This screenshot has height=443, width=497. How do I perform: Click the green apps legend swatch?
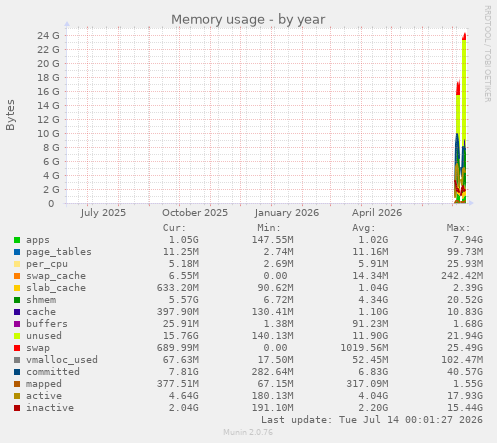click(x=17, y=240)
